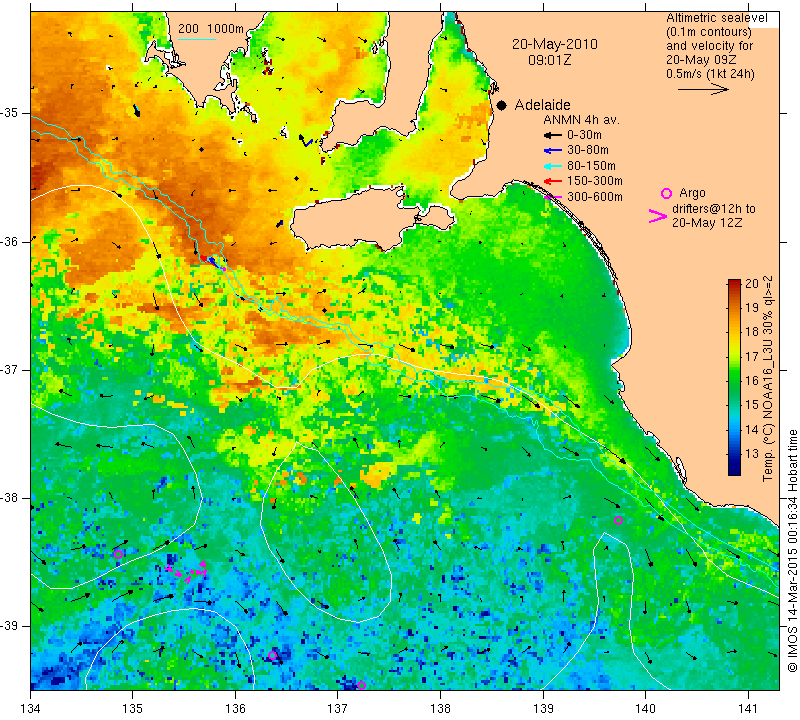Click the longitude axis label 134
This screenshot has height=720, width=800.
tap(31, 709)
